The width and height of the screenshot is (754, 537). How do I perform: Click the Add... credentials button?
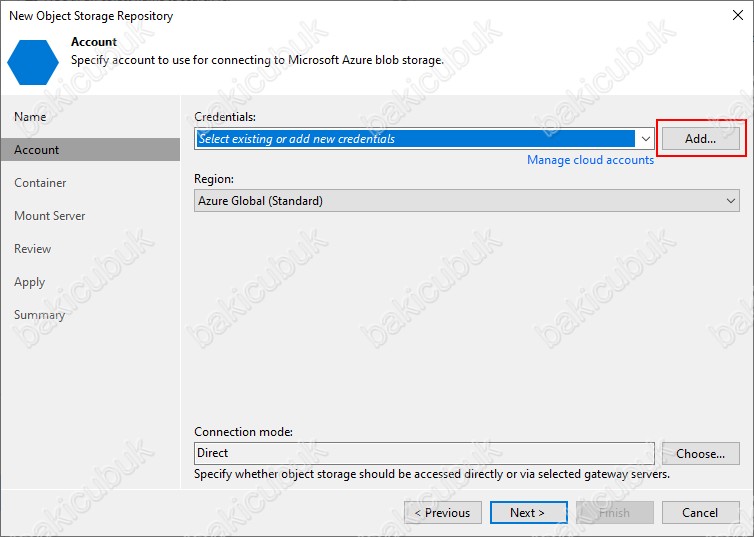coord(700,139)
